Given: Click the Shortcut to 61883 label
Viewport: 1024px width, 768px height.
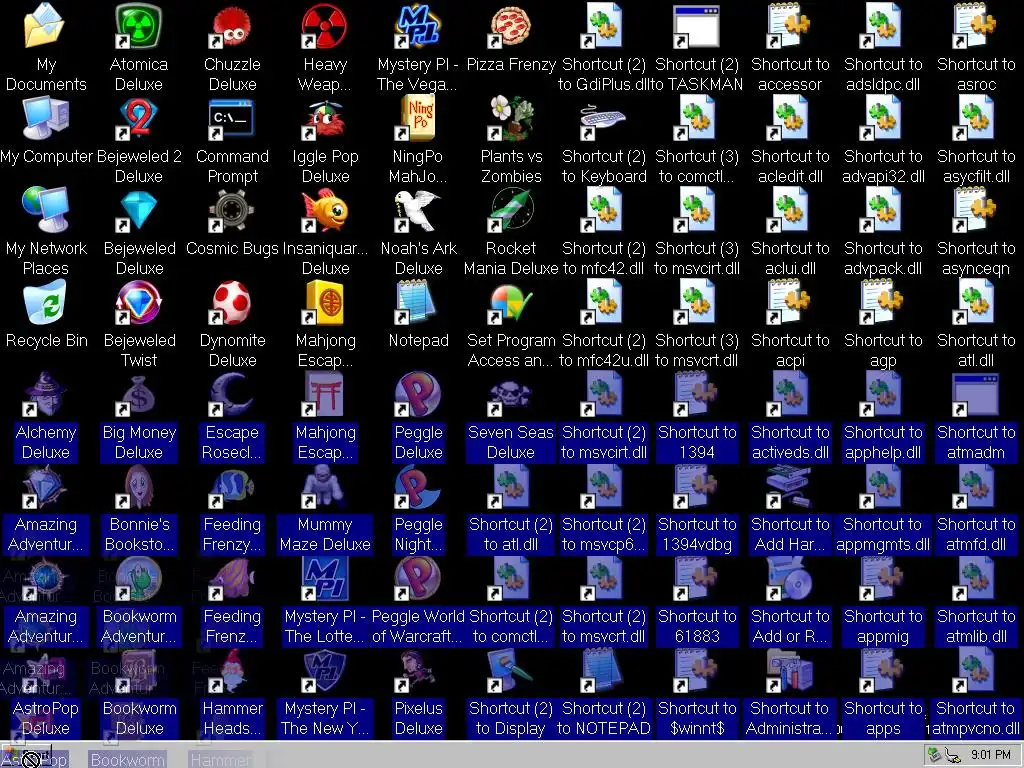Looking at the screenshot, I should pos(697,626).
